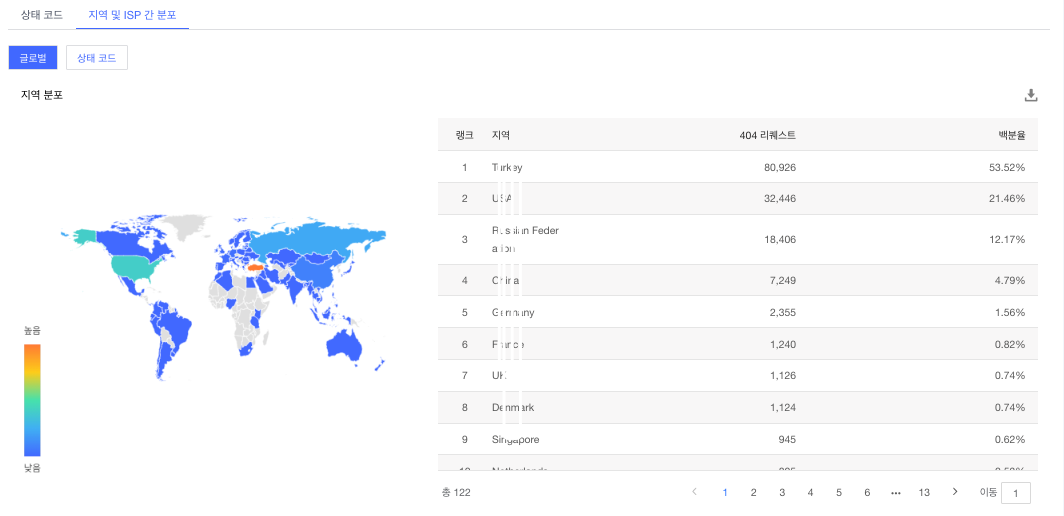Download the region distribution data
Viewport: 1064px width, 516px height.
(x=1031, y=96)
